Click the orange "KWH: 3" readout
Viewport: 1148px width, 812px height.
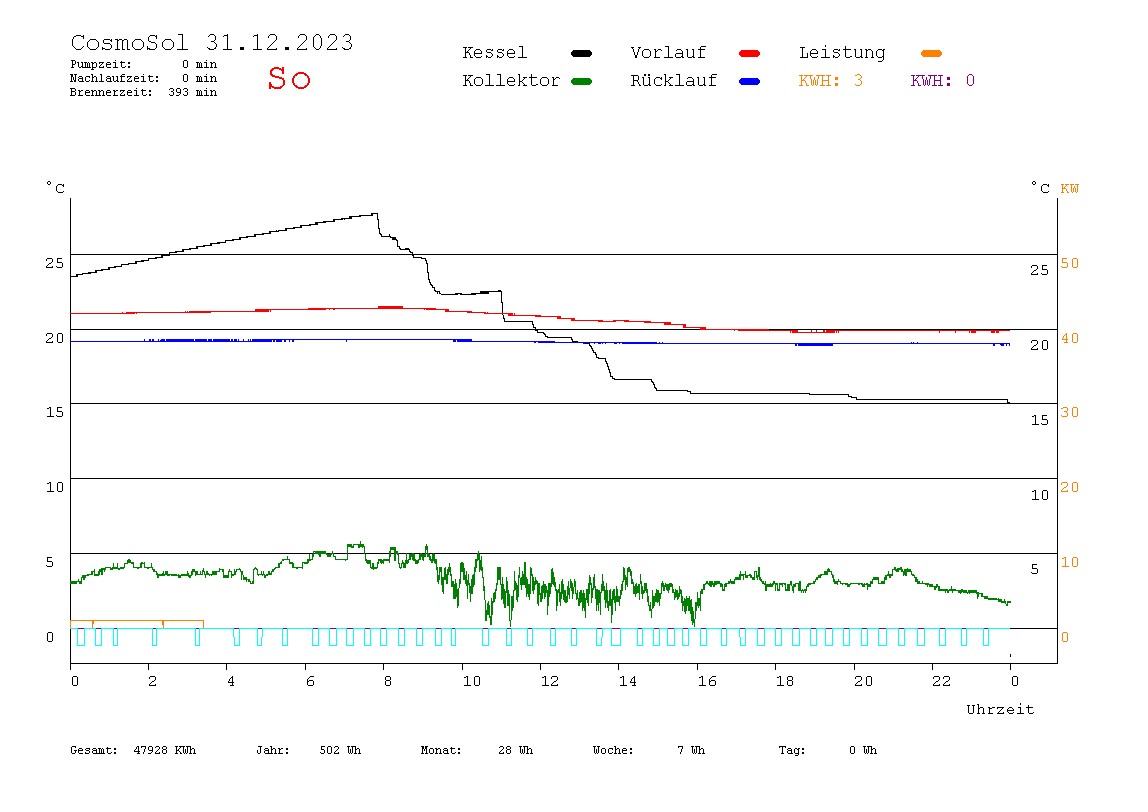(831, 81)
